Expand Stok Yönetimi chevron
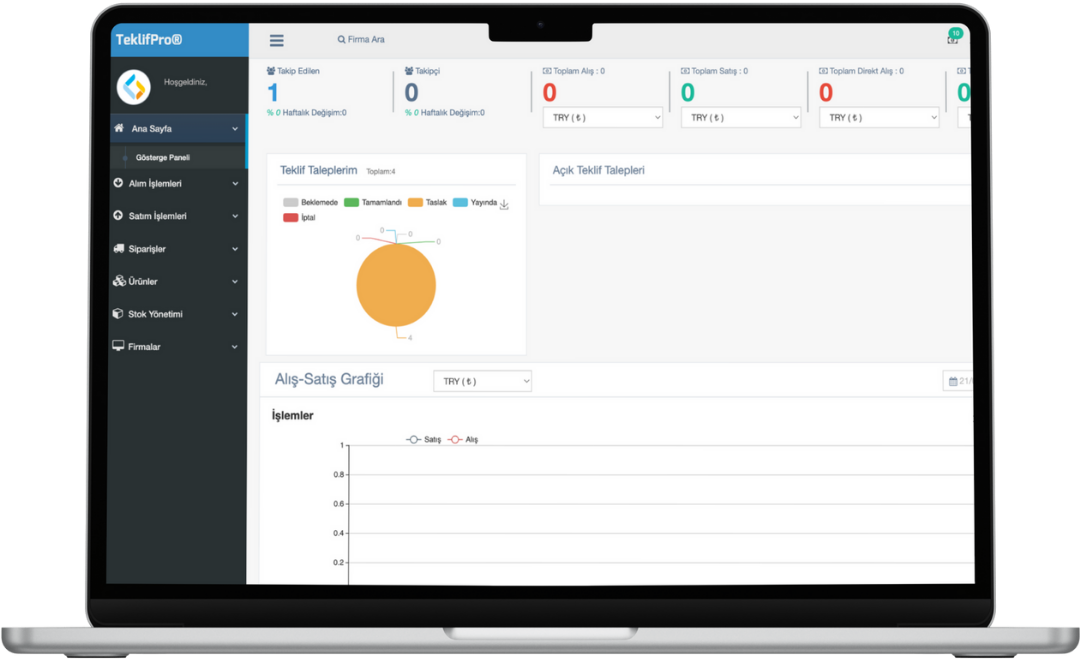The image size is (1080, 660). [x=235, y=314]
